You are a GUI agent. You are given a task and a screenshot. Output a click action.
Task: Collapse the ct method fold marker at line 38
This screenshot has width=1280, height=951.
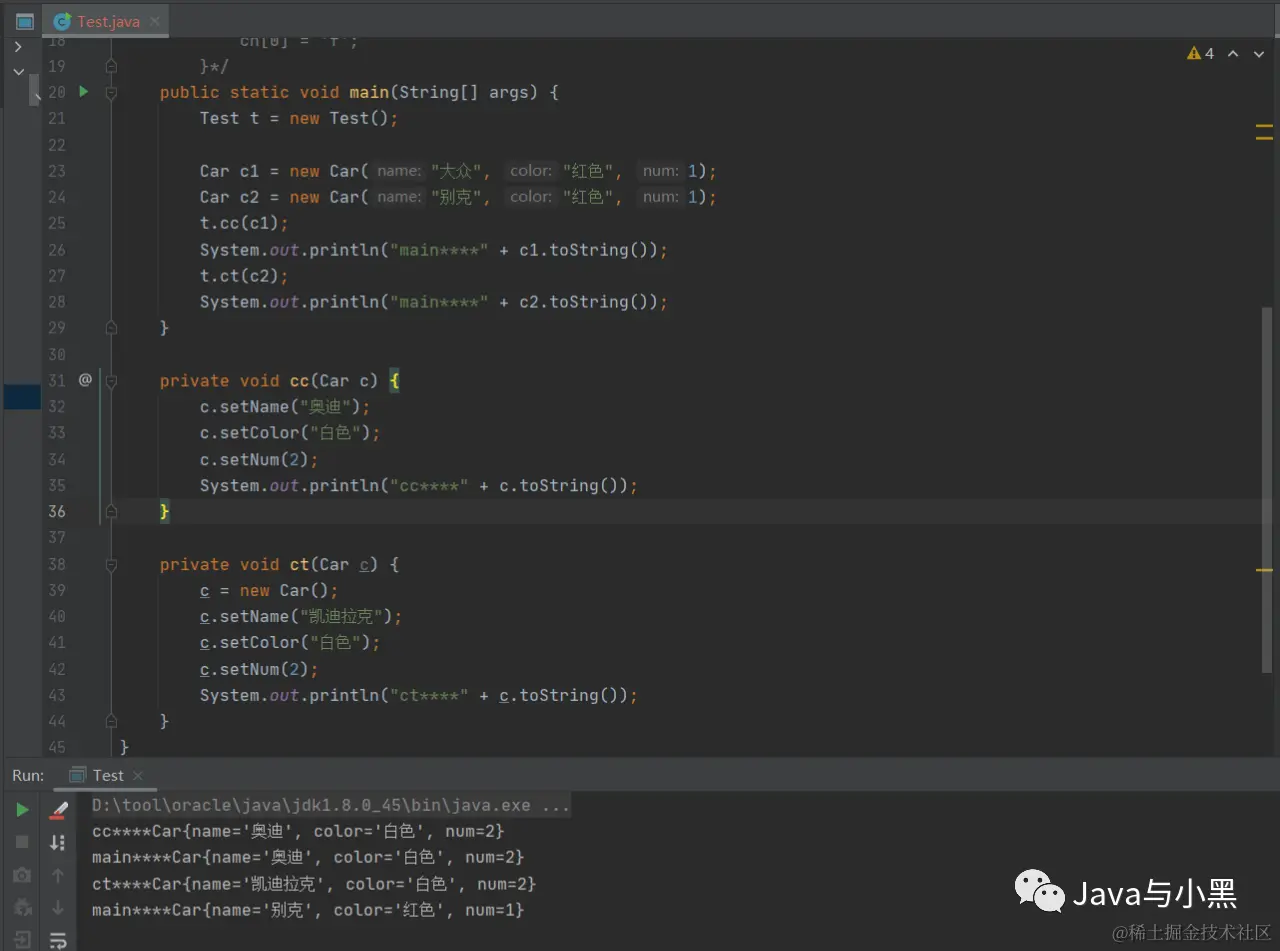click(111, 564)
